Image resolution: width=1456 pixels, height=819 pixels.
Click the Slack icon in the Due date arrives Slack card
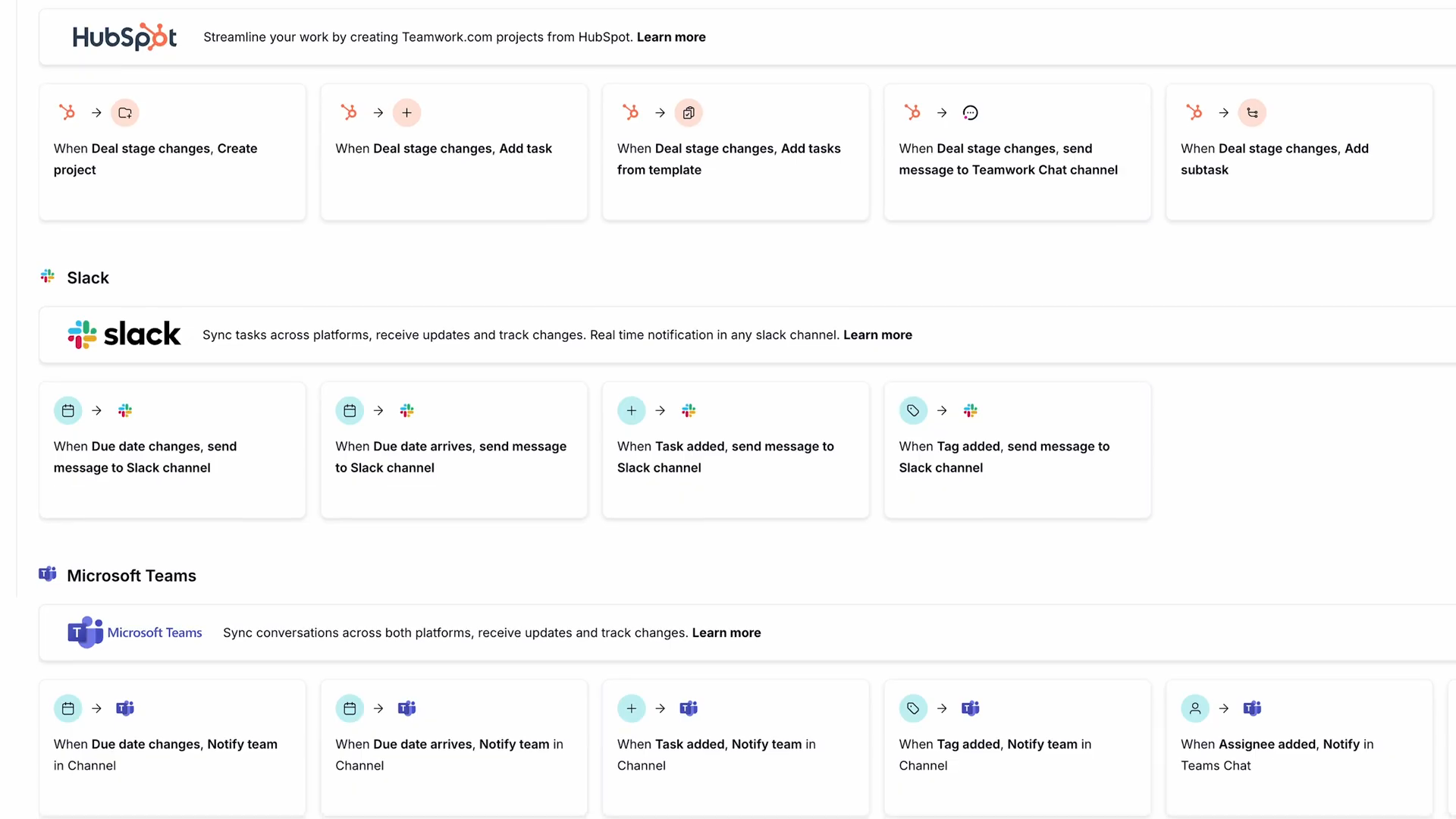click(407, 411)
